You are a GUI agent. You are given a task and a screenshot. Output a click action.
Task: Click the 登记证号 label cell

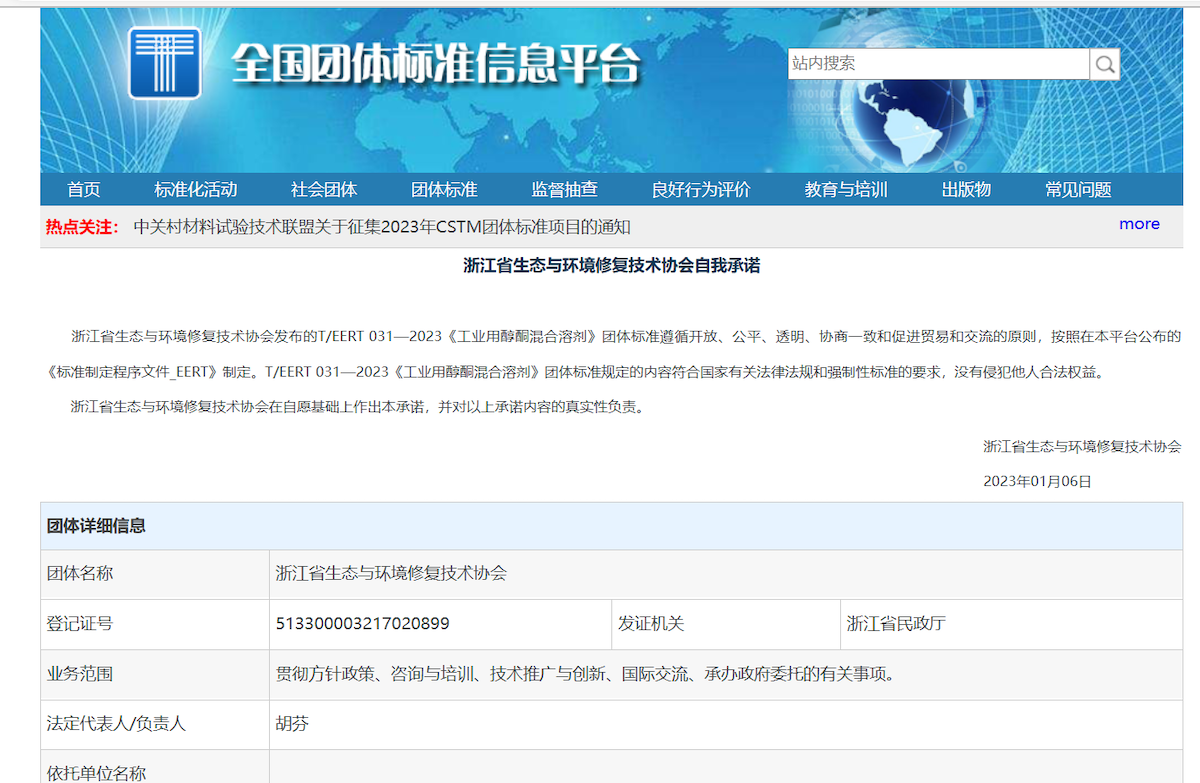pos(155,624)
